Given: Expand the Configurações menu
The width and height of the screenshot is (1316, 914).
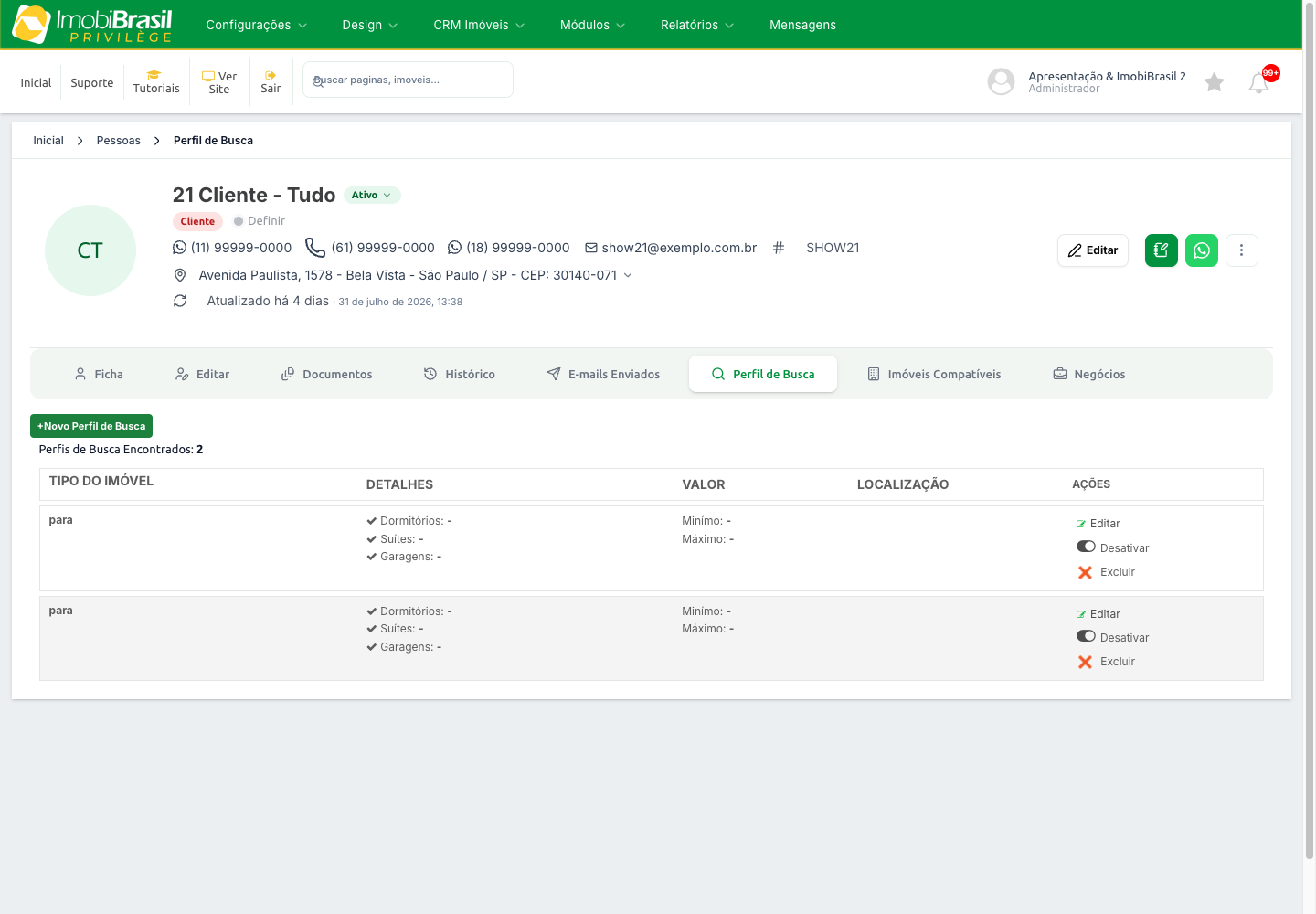Looking at the screenshot, I should coord(257,25).
